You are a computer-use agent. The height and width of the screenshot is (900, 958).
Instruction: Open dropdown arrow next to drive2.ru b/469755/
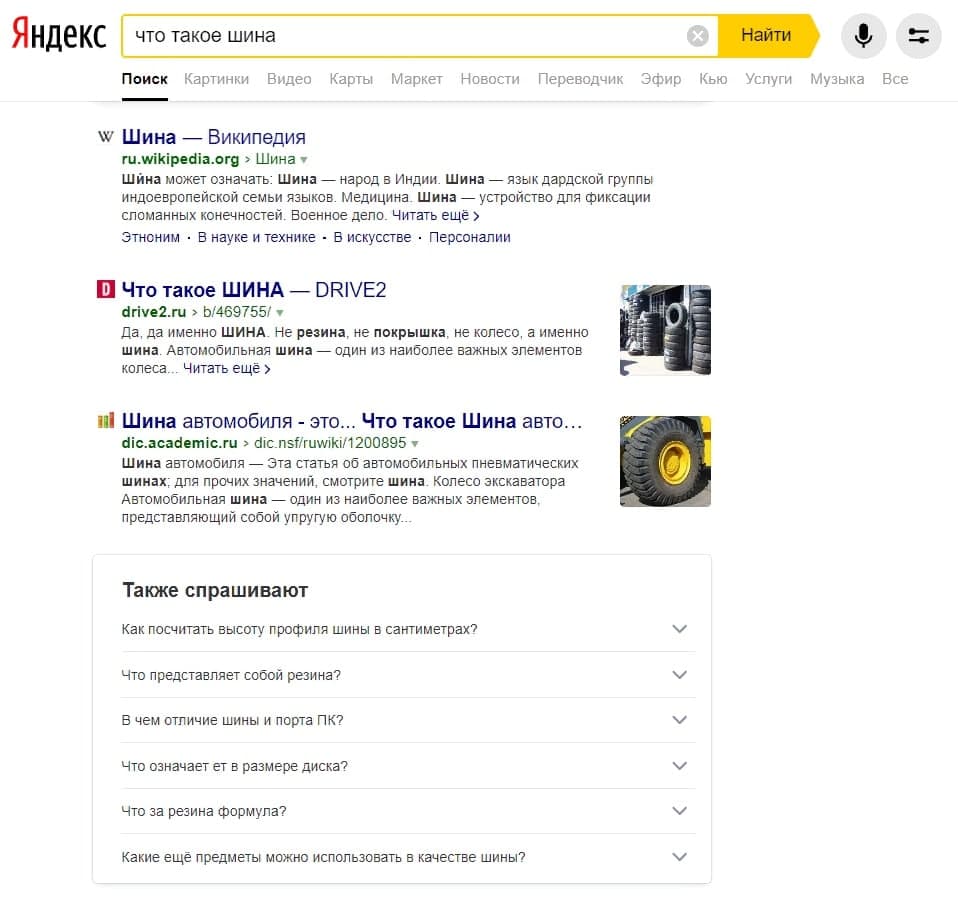(280, 313)
